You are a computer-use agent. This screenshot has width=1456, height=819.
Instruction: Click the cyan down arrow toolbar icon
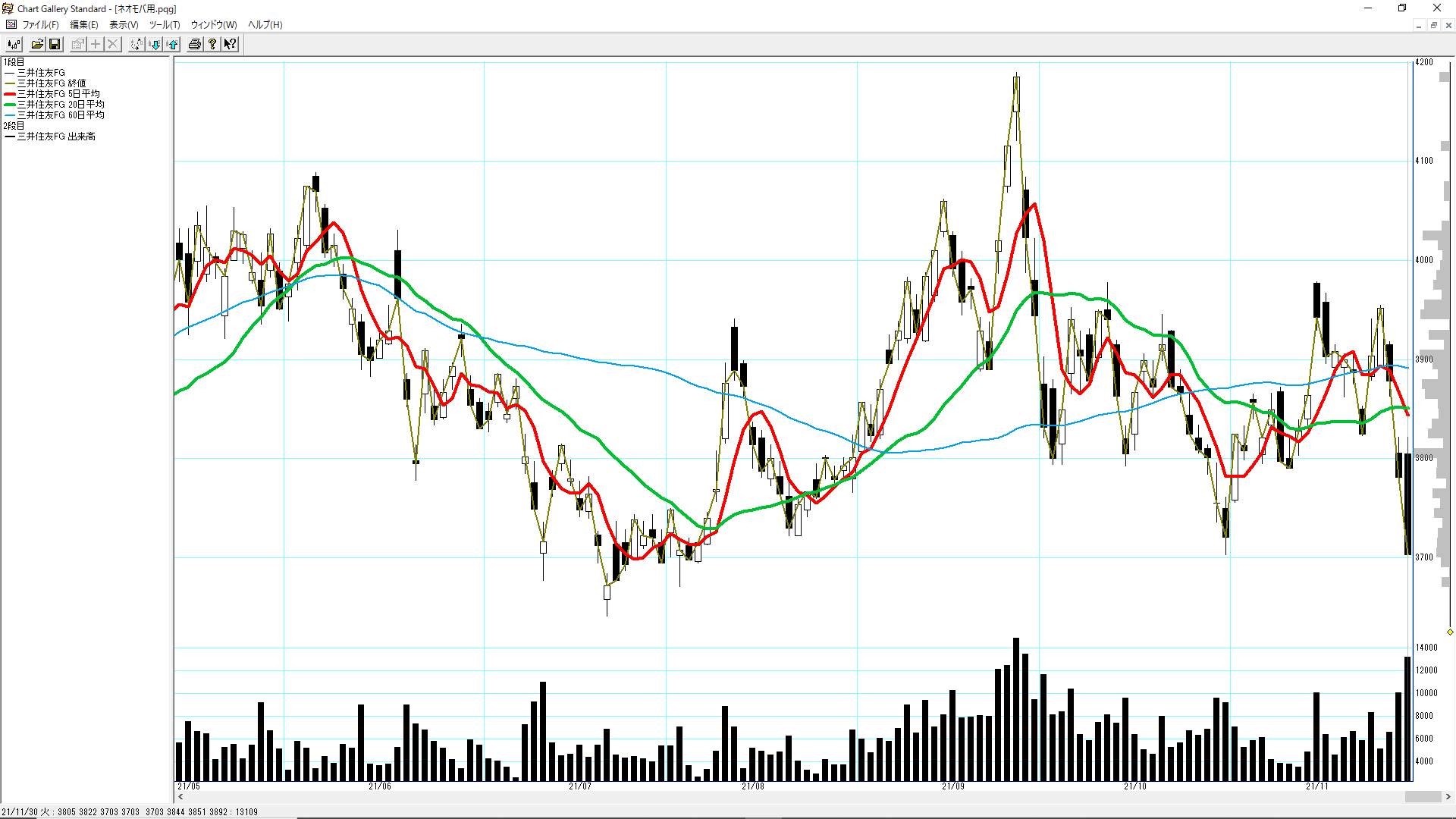click(155, 45)
